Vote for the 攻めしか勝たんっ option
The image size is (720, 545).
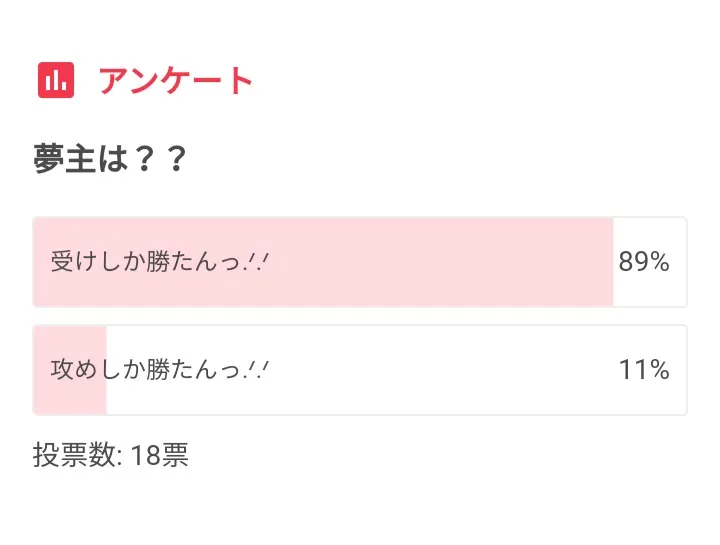(x=160, y=370)
